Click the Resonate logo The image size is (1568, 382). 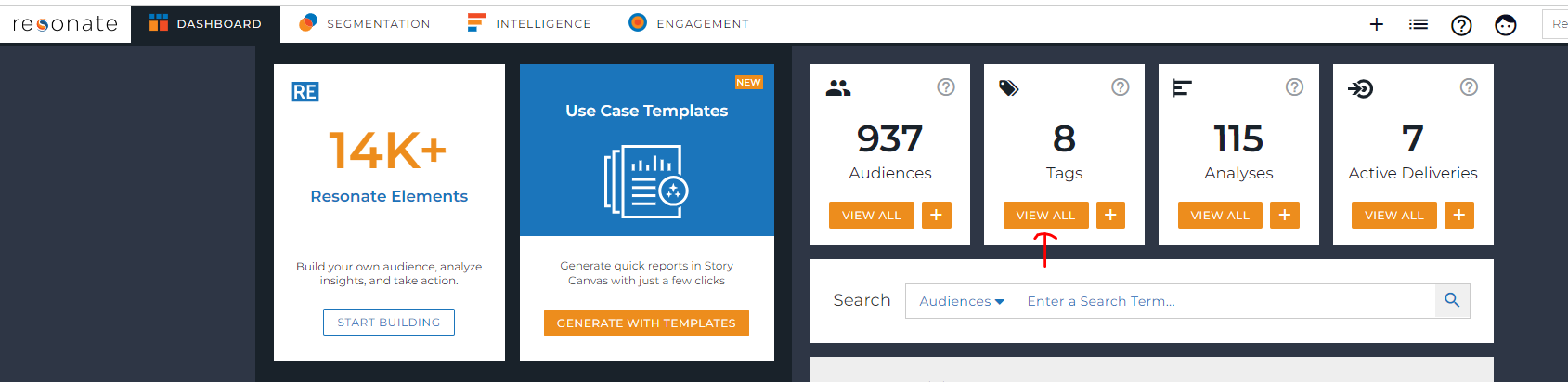click(65, 24)
